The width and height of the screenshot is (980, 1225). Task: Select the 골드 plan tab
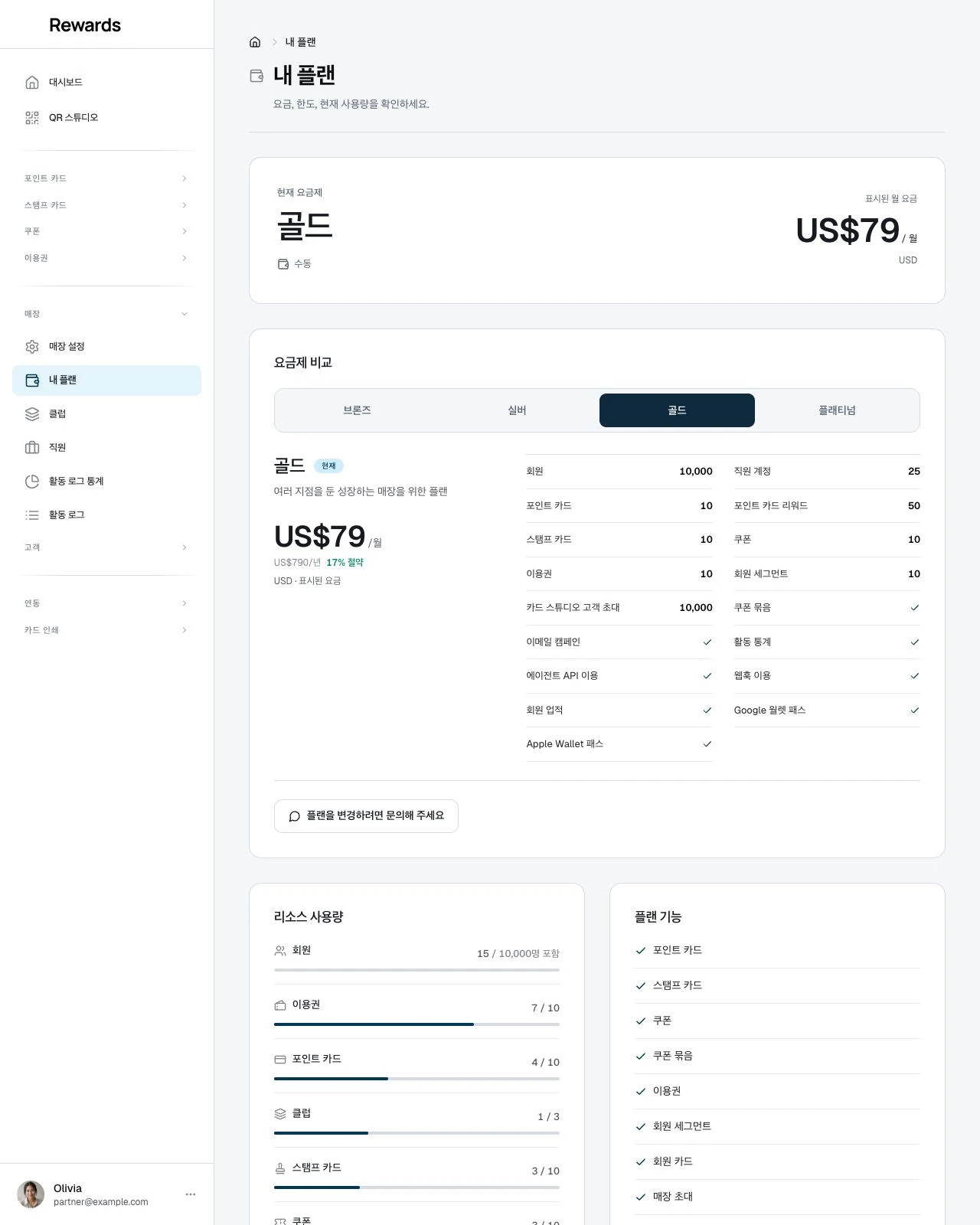tap(677, 410)
